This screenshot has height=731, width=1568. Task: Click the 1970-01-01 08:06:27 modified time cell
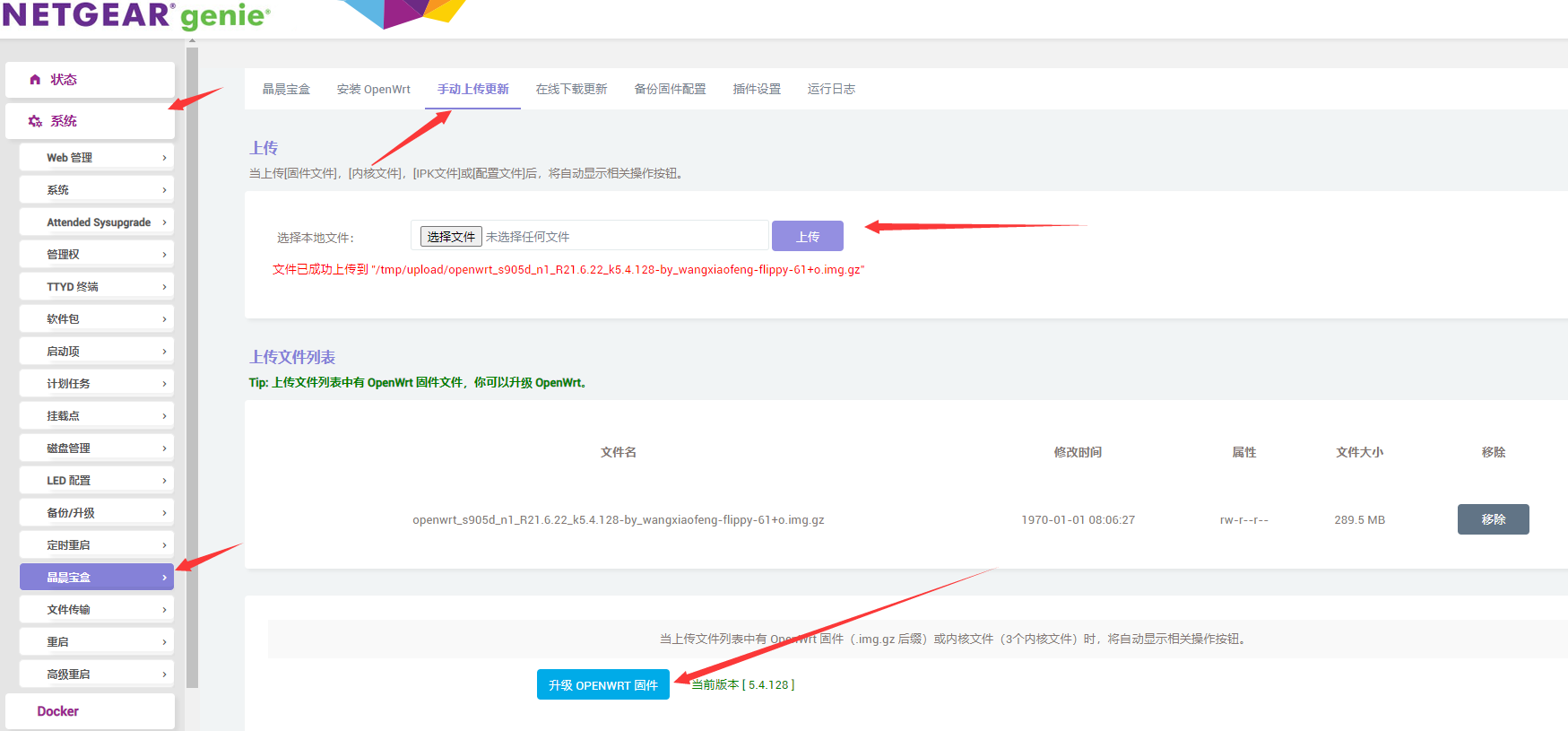coord(1079,520)
